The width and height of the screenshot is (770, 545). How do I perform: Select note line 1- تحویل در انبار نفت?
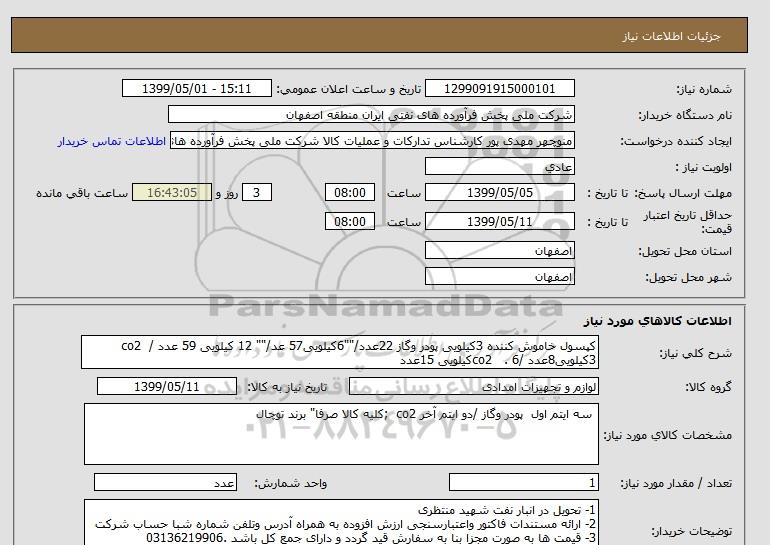click(507, 510)
